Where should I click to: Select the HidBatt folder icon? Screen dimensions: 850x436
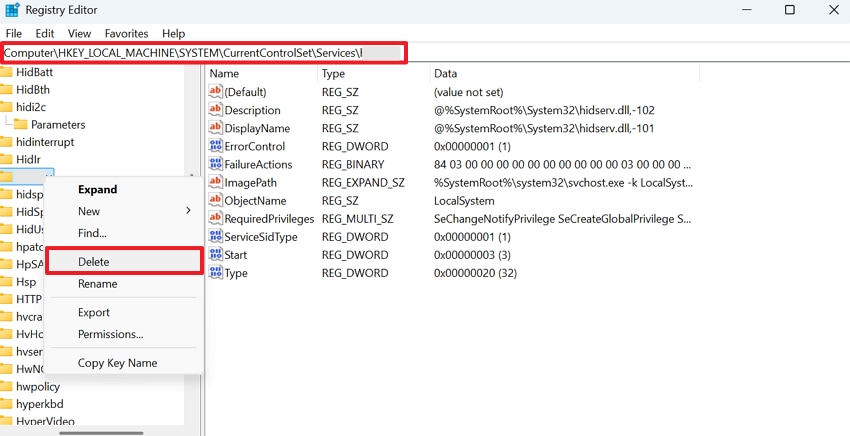tap(6, 72)
